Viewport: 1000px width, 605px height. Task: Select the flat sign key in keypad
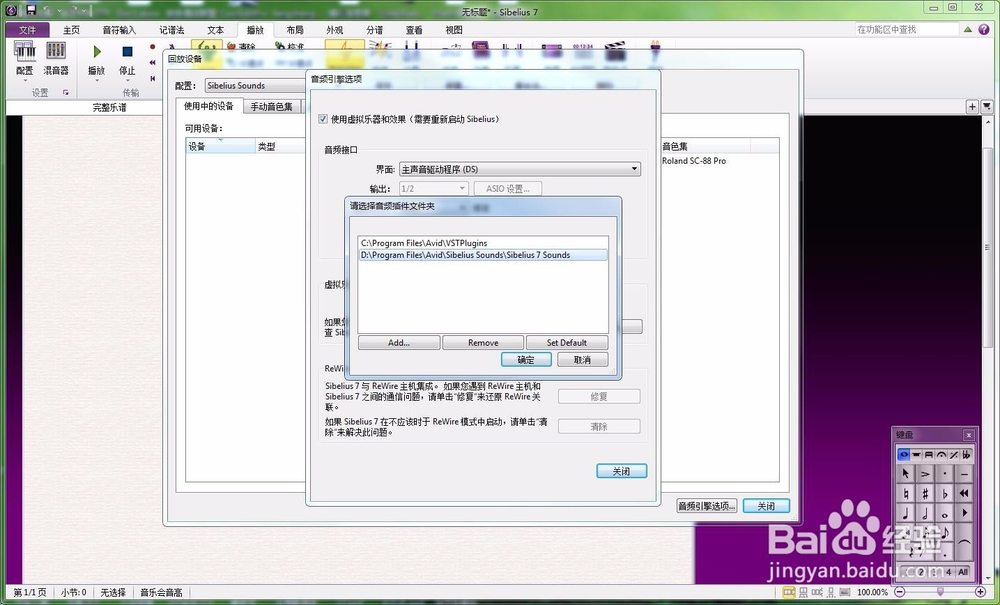point(945,493)
